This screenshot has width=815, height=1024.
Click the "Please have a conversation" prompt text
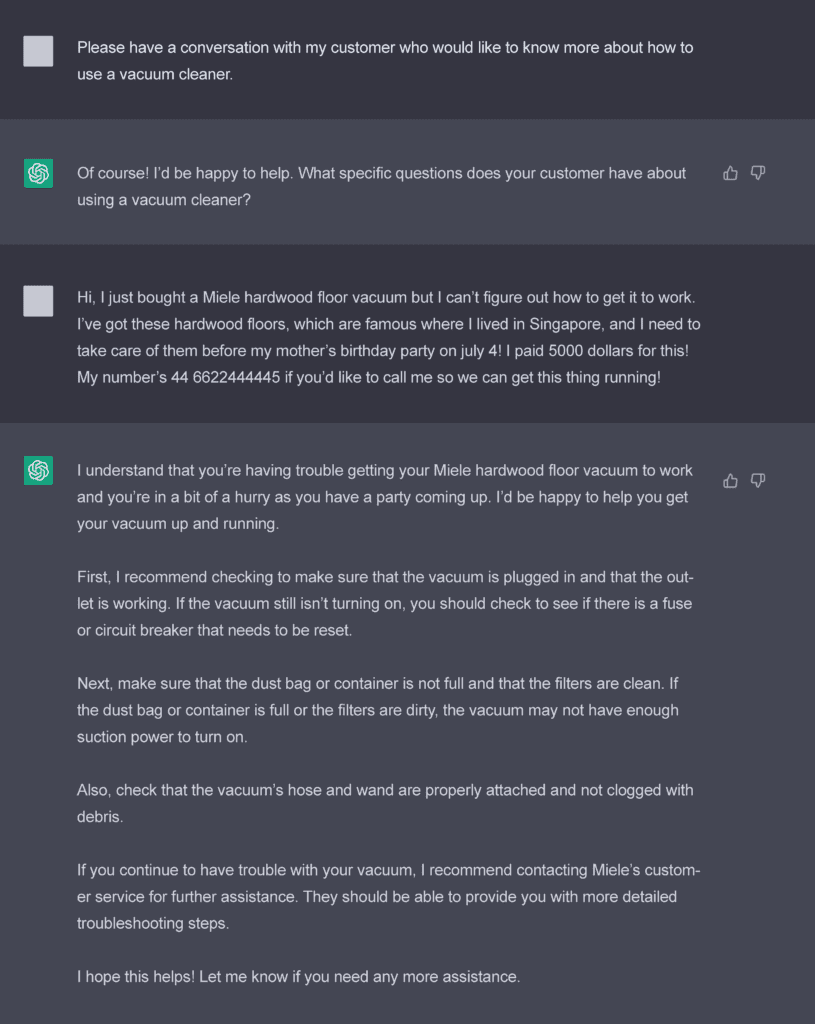[385, 61]
